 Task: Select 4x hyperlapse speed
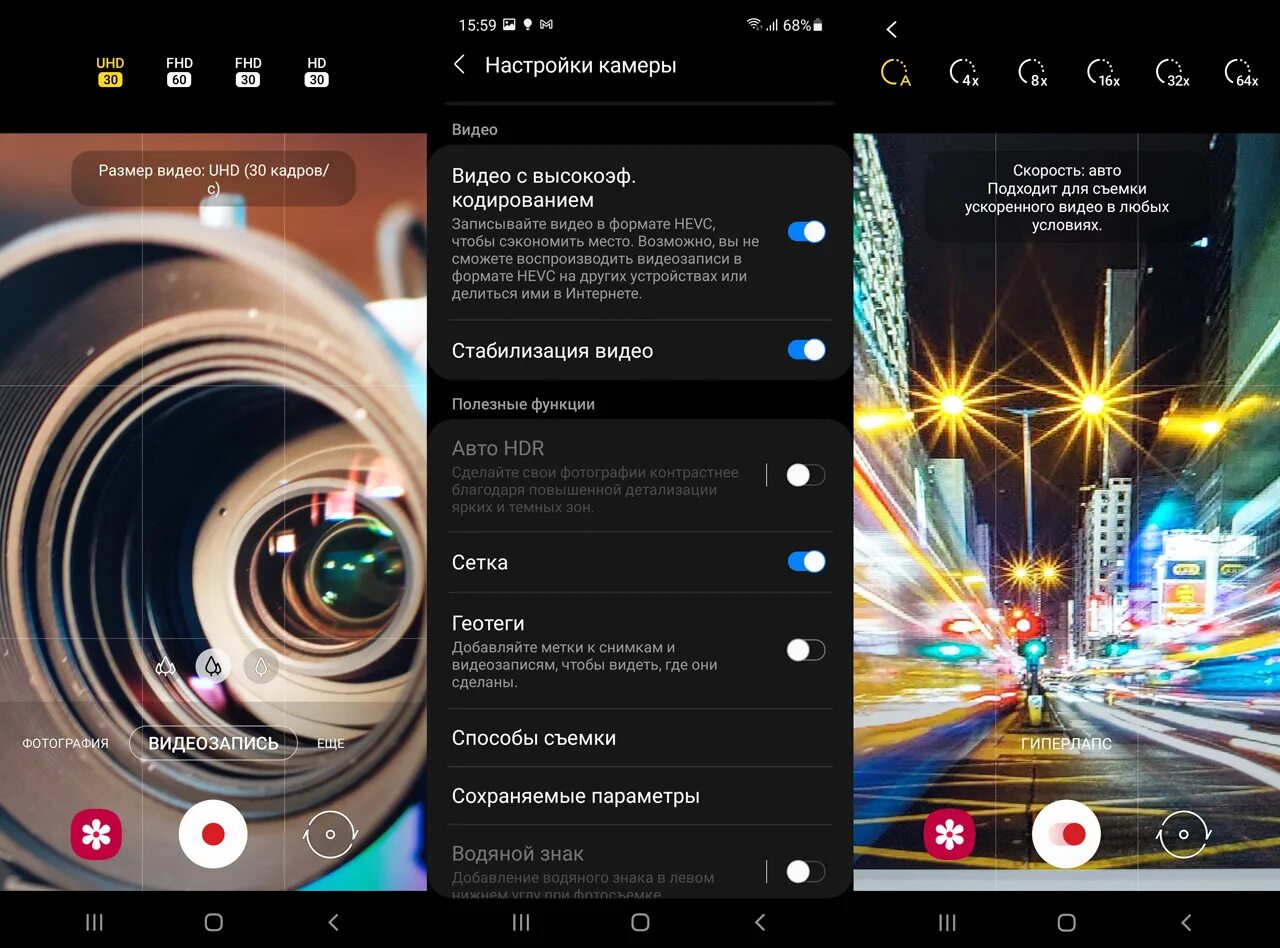point(964,73)
